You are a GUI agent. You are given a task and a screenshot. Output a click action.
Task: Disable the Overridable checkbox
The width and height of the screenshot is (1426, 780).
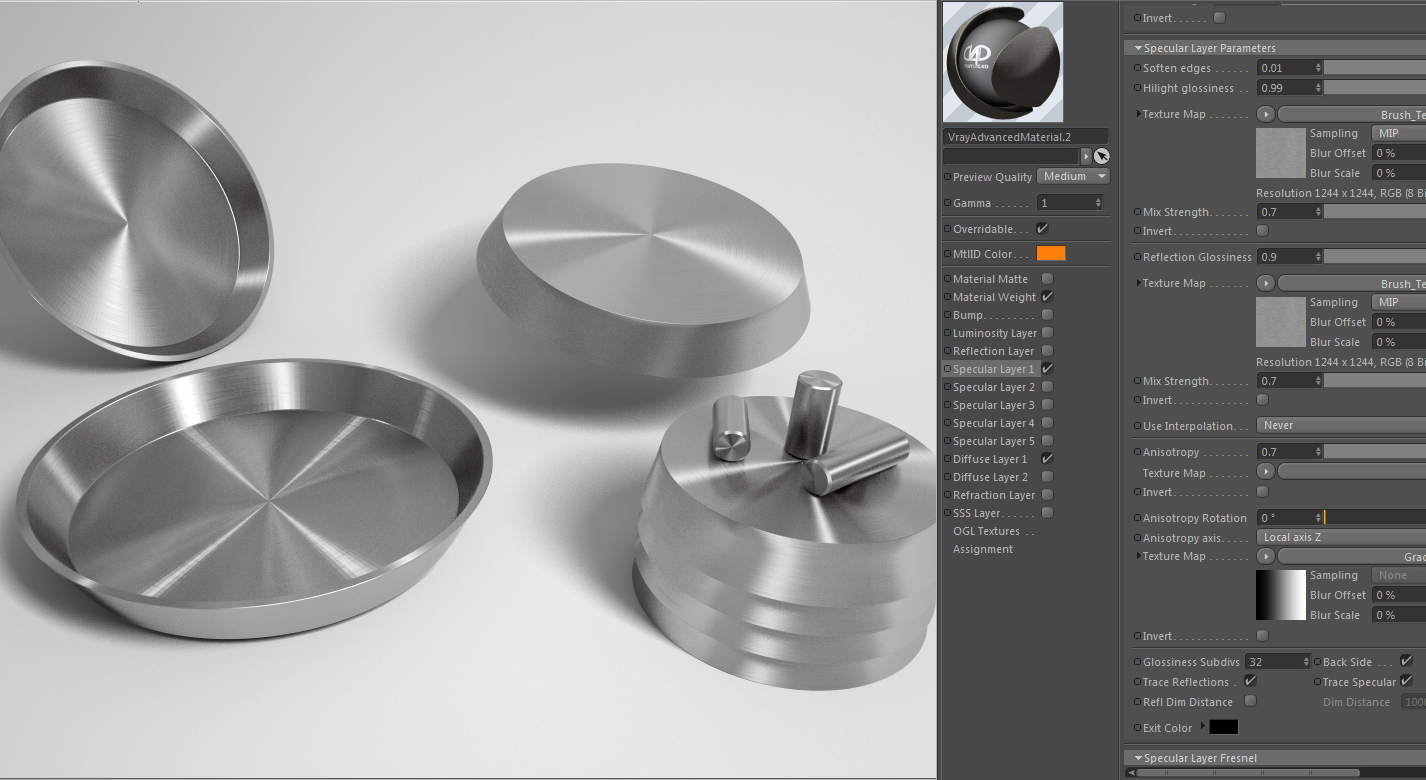click(1043, 229)
